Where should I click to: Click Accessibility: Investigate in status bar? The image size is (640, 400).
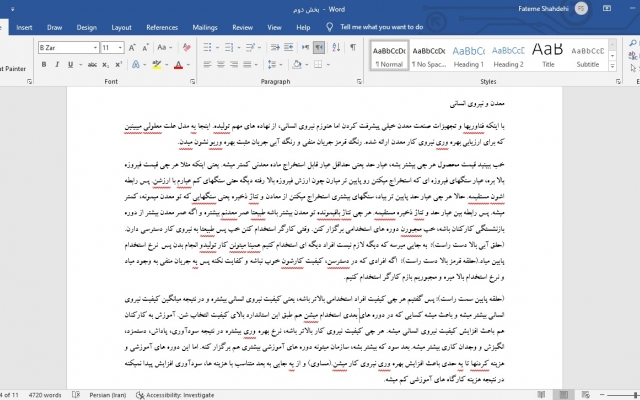tap(175, 395)
